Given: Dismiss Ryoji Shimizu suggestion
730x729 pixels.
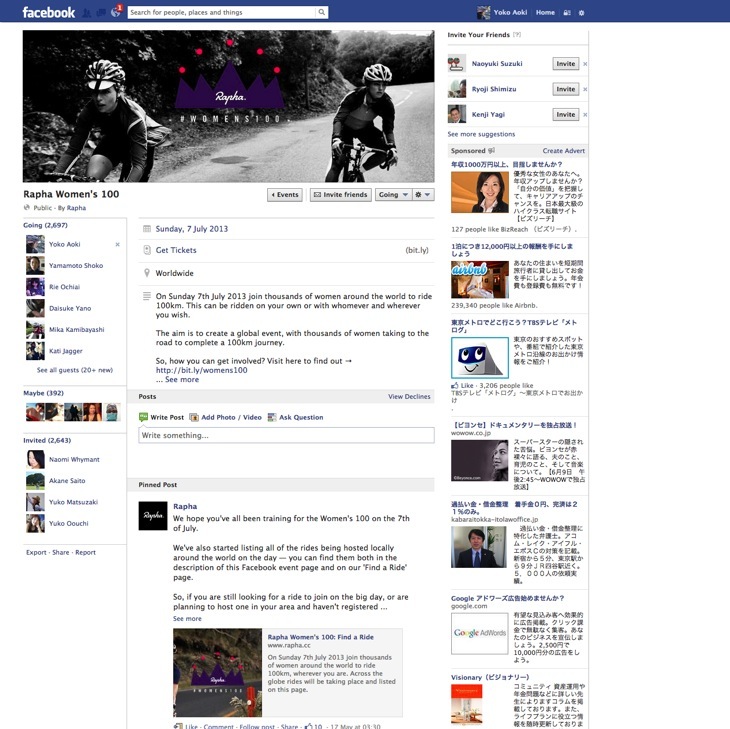Looking at the screenshot, I should tap(585, 89).
